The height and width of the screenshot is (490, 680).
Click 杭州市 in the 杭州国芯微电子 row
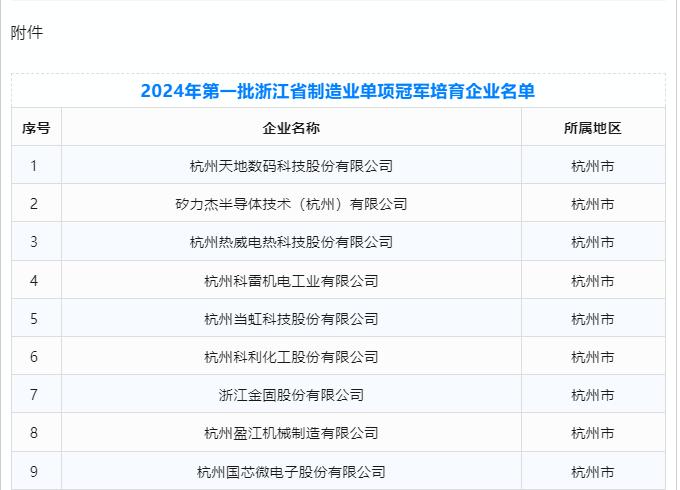593,472
